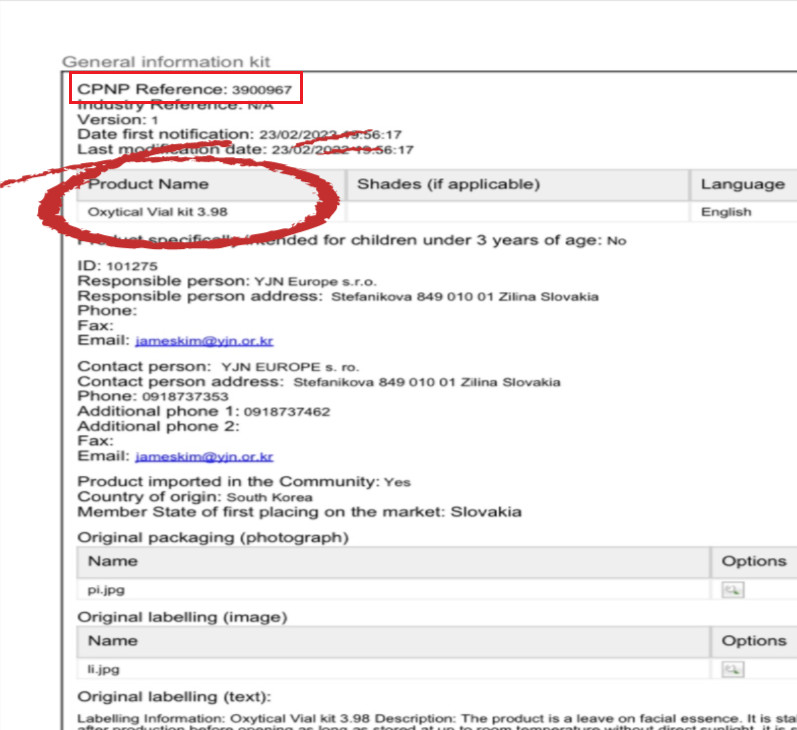797x730 pixels.
Task: Click Responsible person YJN Europe s.r.o.
Action: tap(227, 281)
